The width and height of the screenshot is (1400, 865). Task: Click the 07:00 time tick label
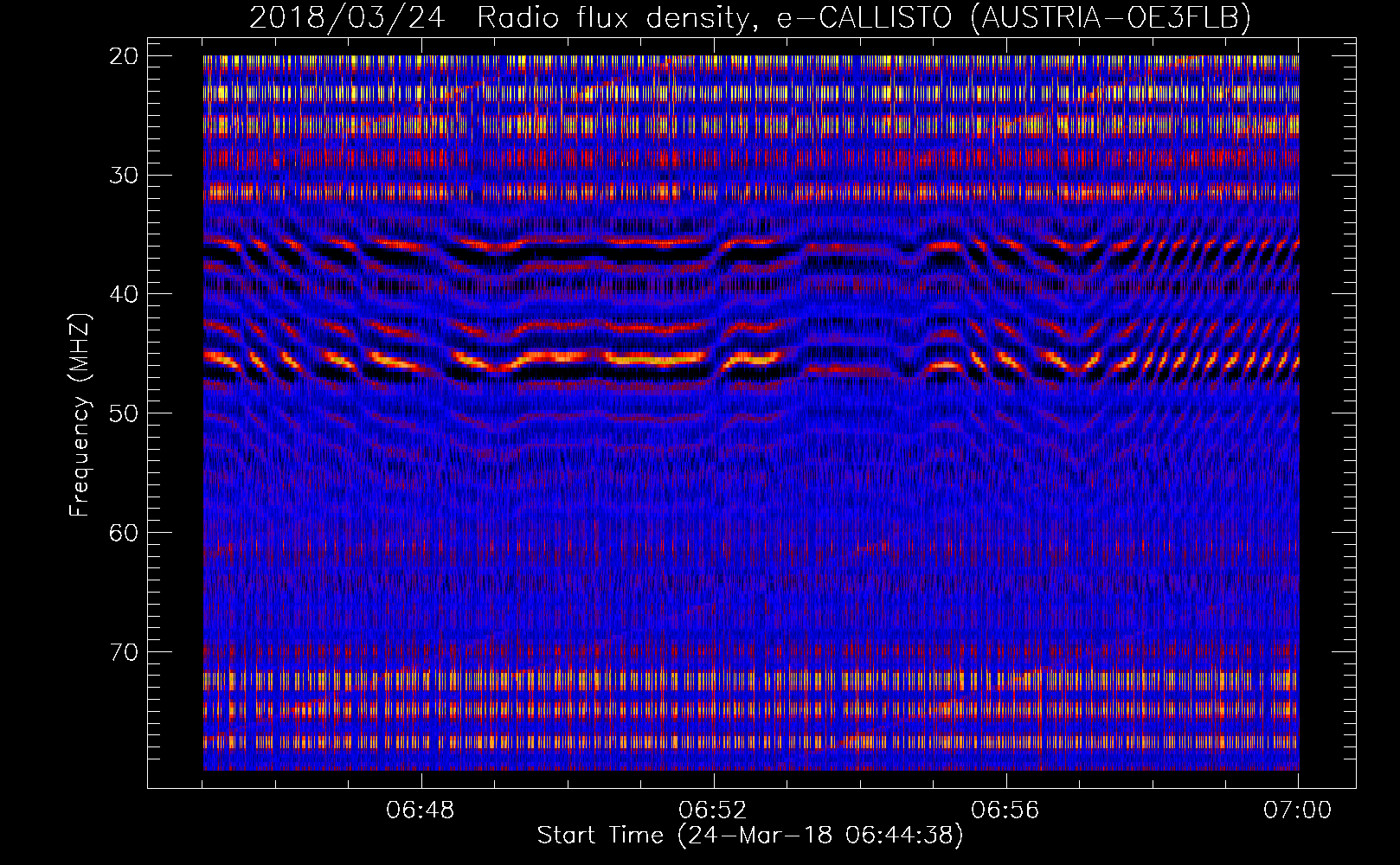click(1298, 811)
